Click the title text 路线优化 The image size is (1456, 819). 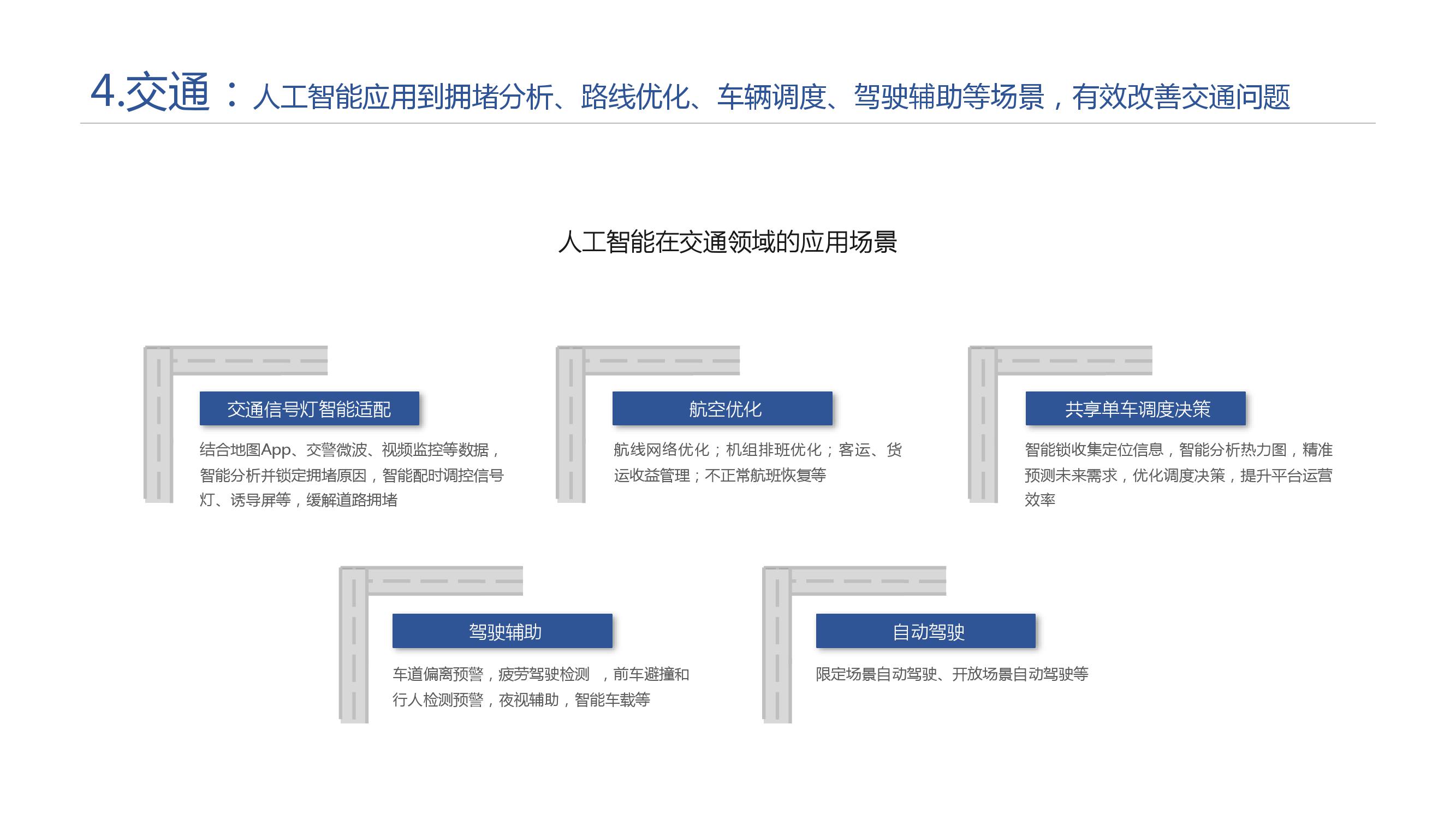635,97
